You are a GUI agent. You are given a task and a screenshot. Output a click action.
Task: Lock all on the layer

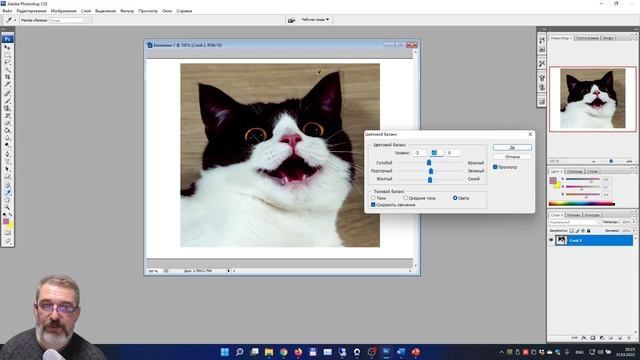[589, 231]
